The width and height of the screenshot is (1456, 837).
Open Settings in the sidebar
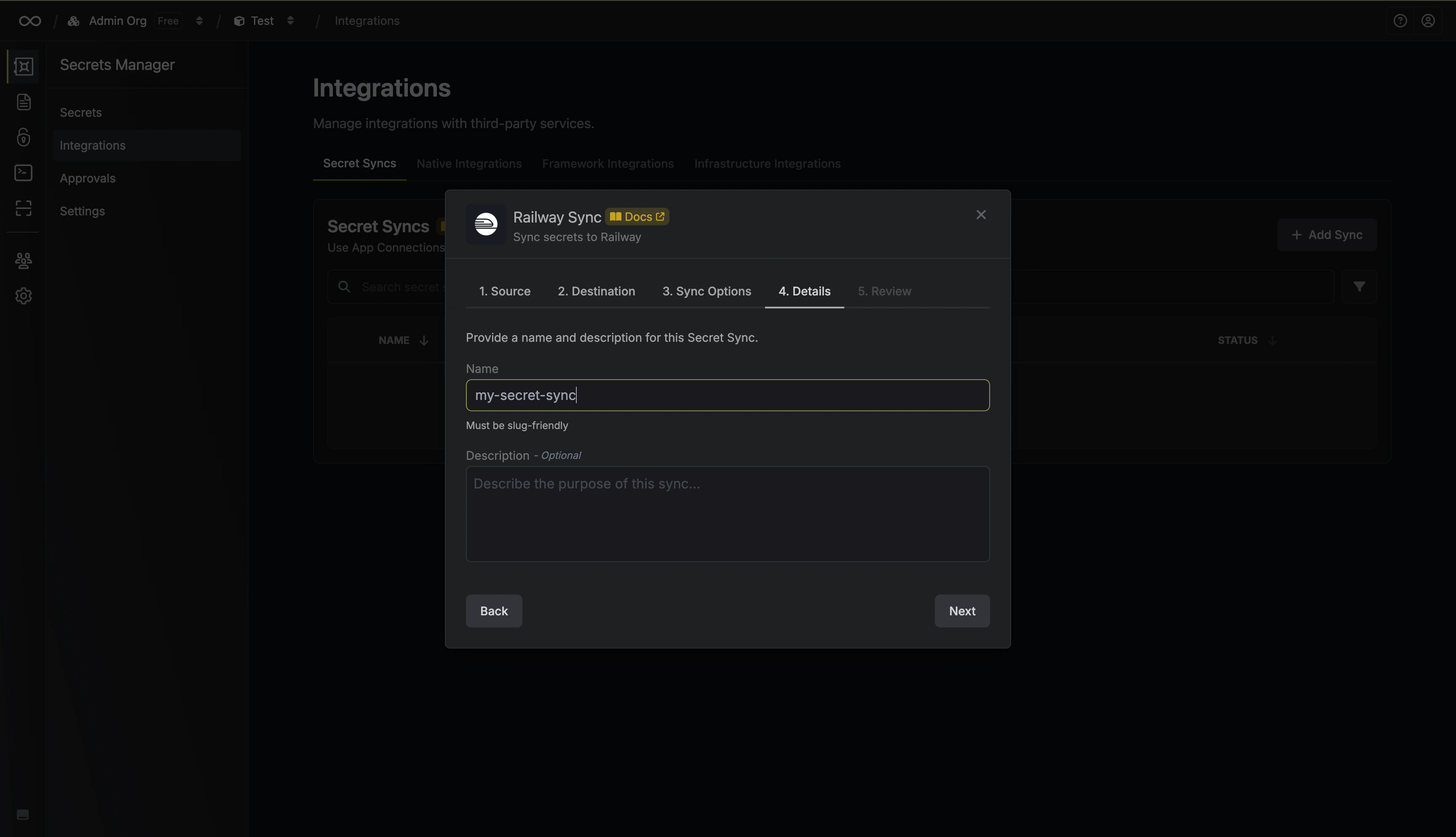click(x=147, y=211)
